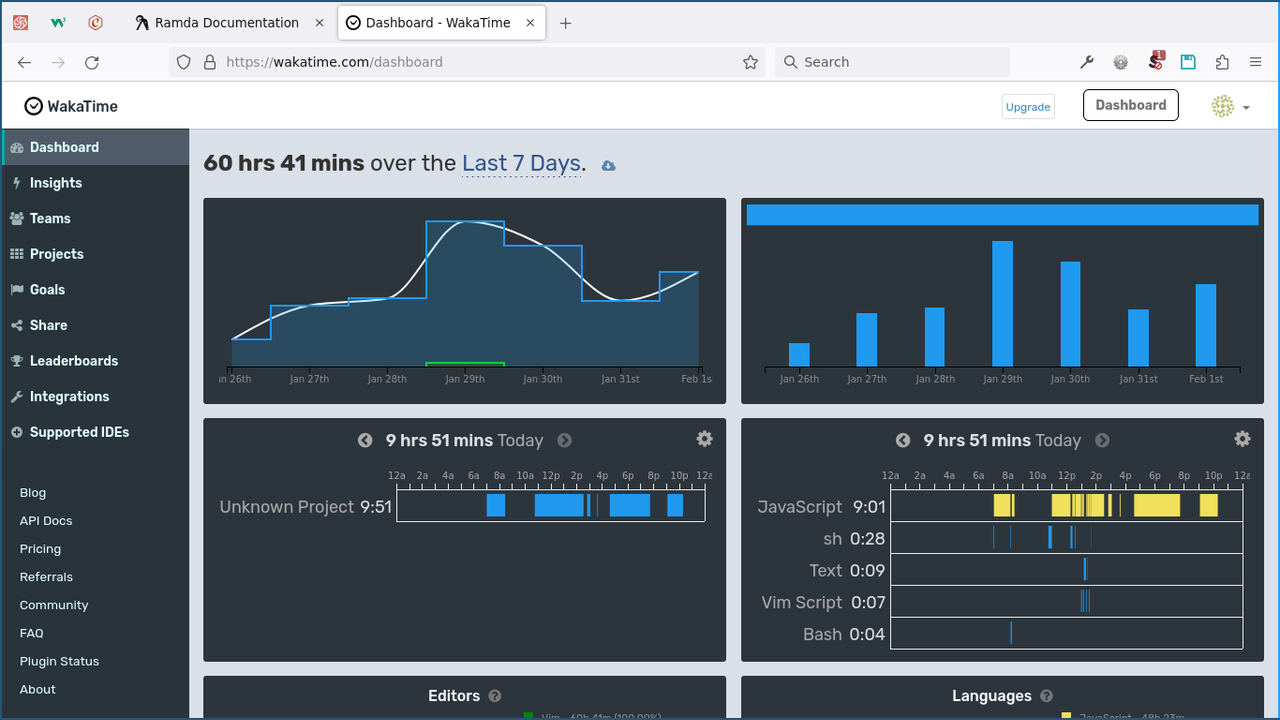Viewport: 1280px width, 720px height.
Task: Click the Feb 1st bar in bar chart
Action: 1206,325
